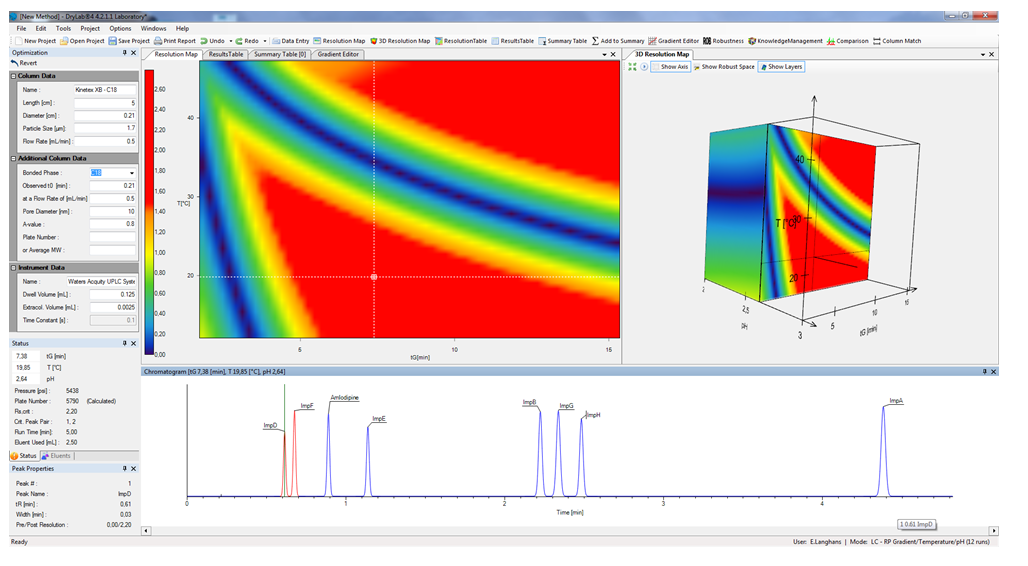Collapse the Instrument Data section
The image size is (1028, 566).
tap(14, 268)
